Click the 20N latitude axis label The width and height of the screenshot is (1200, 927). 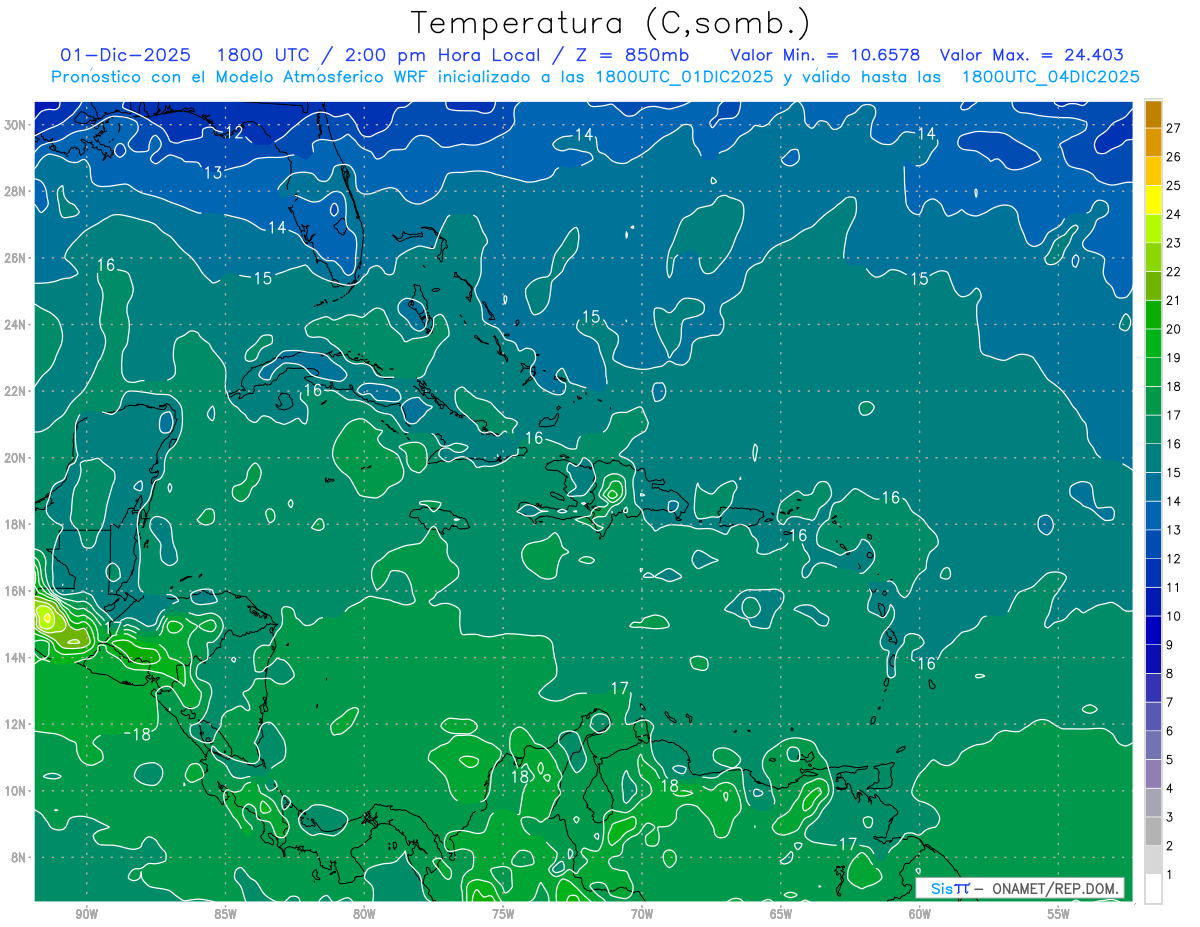(16, 458)
